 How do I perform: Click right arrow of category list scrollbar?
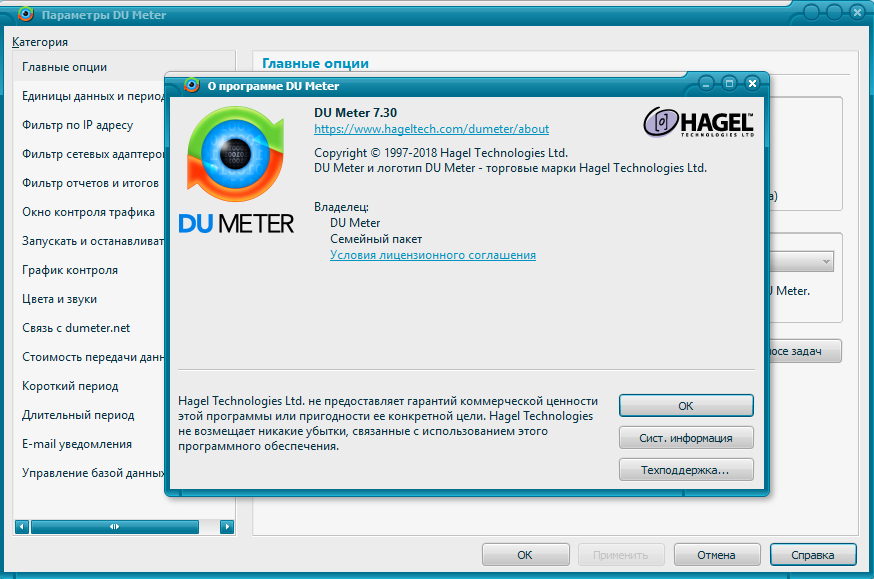click(227, 527)
